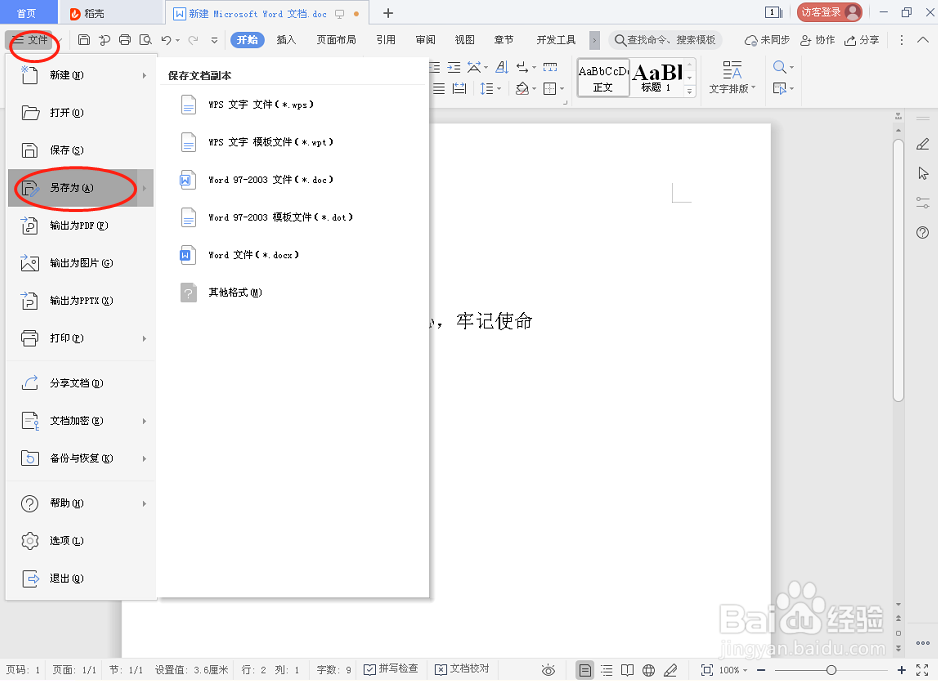Select 输出为PDF in file menu
Viewport: 938px width, 681px height.
[81, 226]
